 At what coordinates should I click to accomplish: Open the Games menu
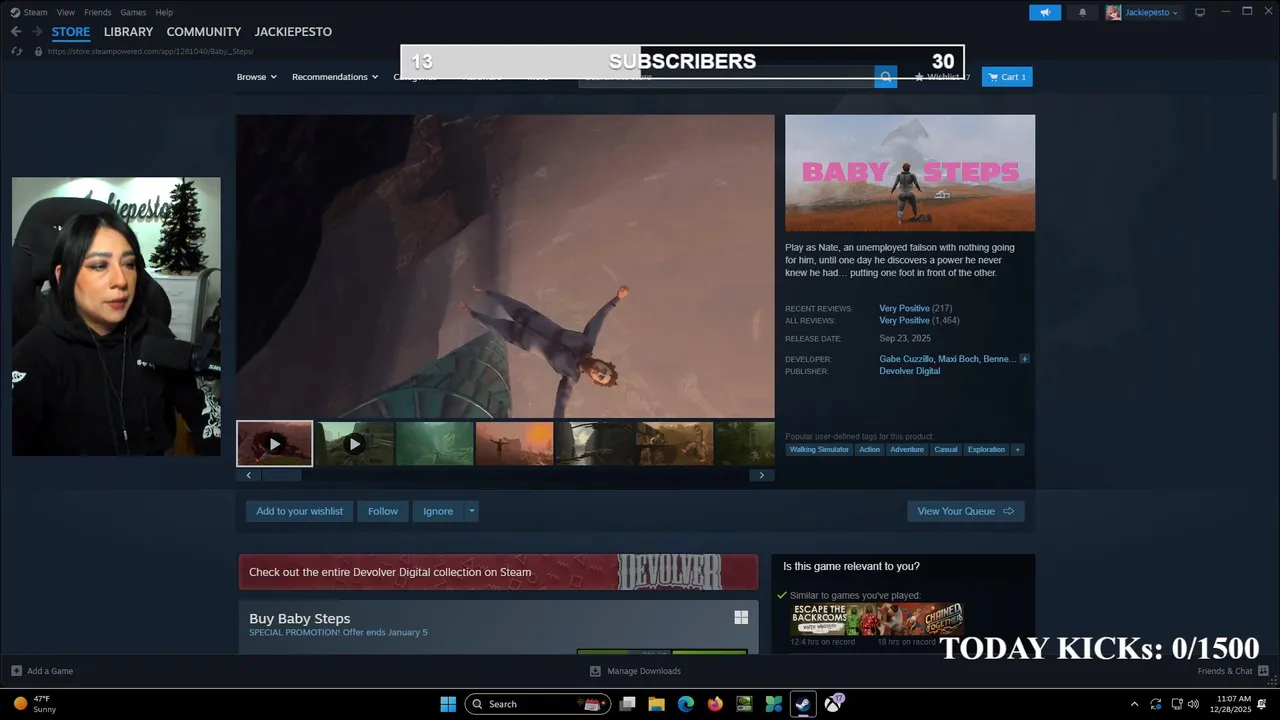coord(133,12)
